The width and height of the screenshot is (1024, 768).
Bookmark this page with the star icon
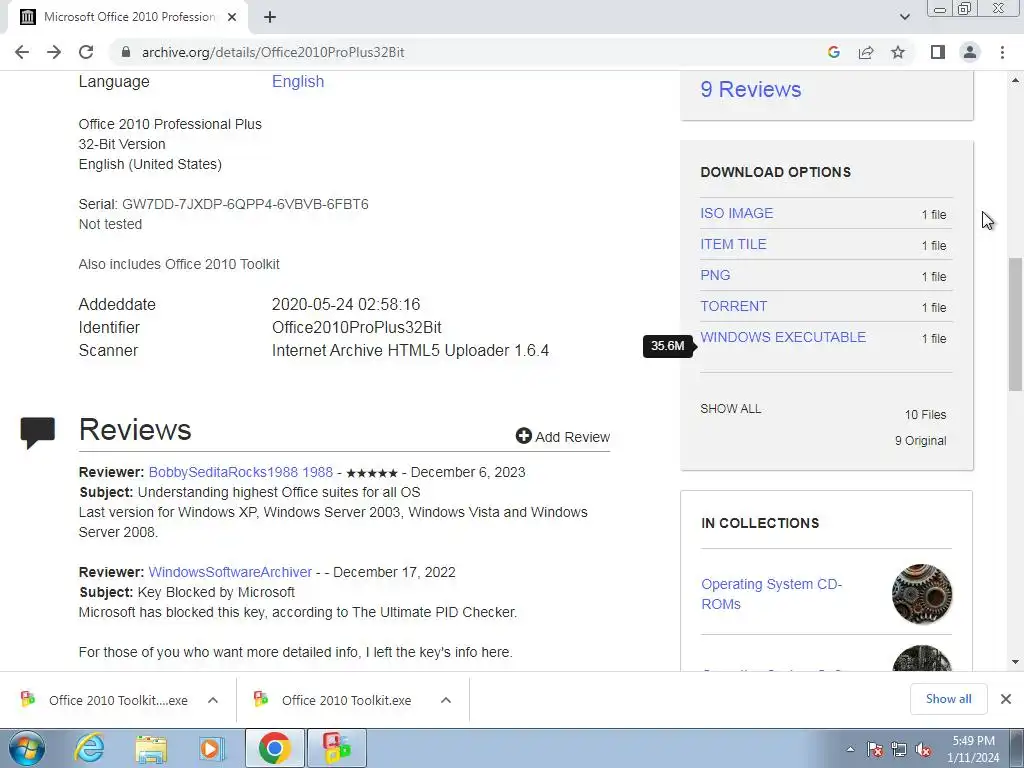click(898, 52)
